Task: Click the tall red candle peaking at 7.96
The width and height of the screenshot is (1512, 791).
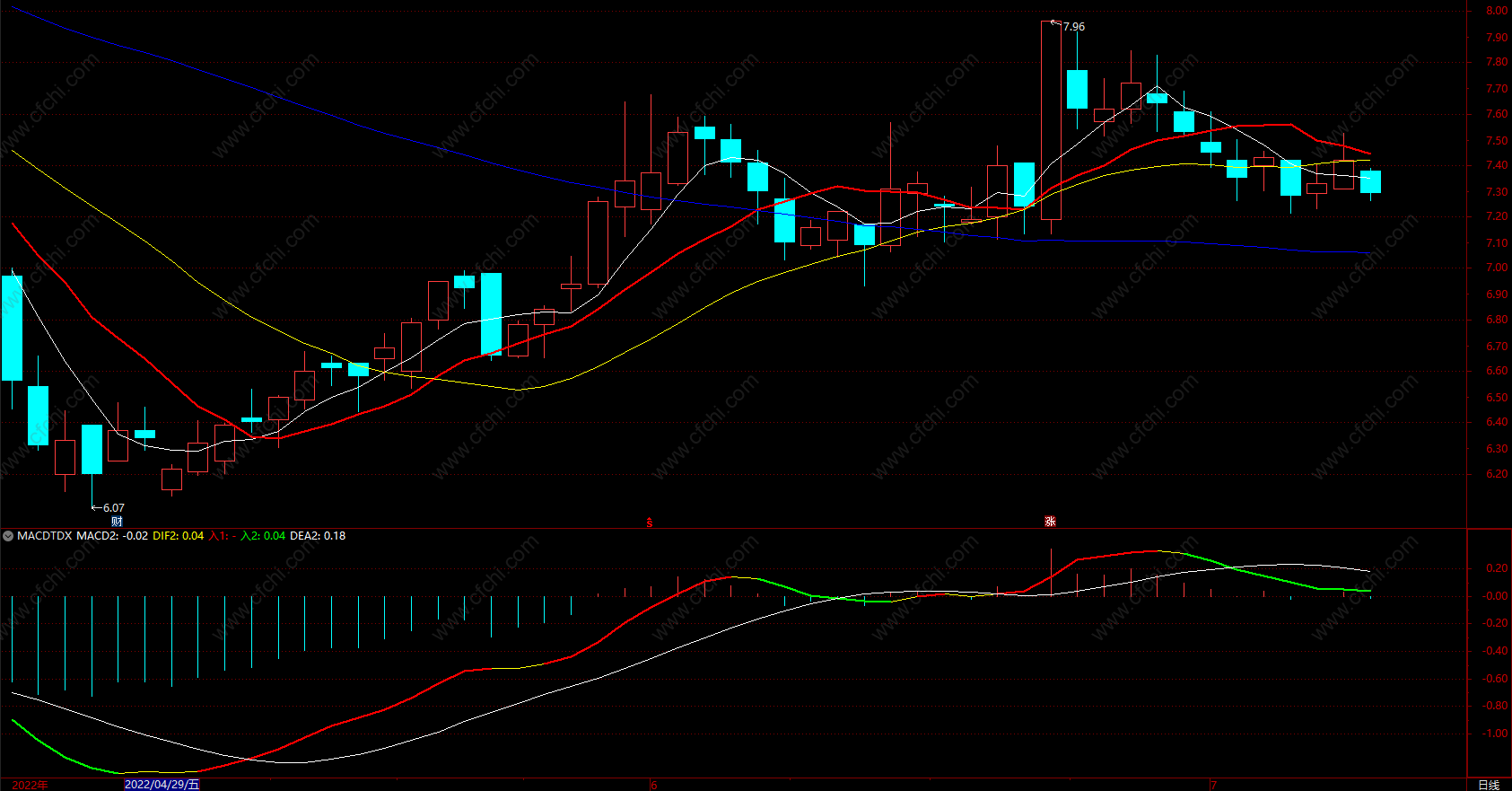Action: 1051,120
